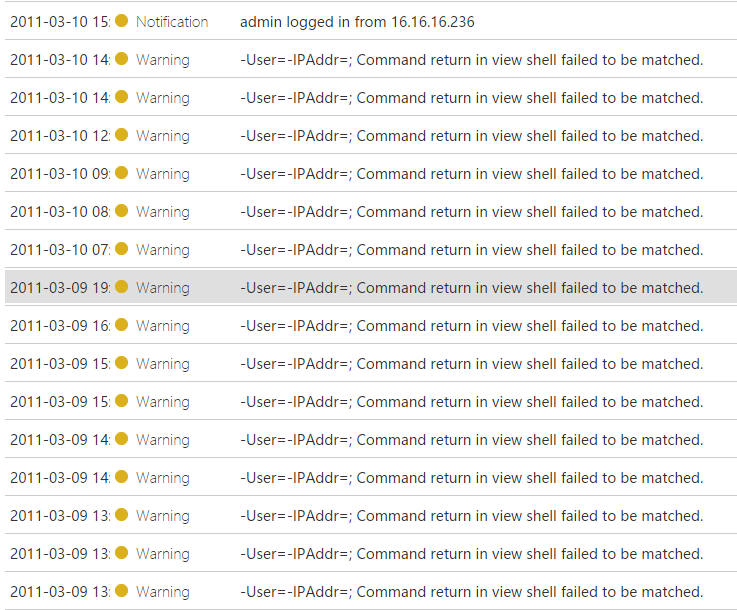Select the timestamp '2011-03-10 08:'
737x610 pixels.
[60, 212]
